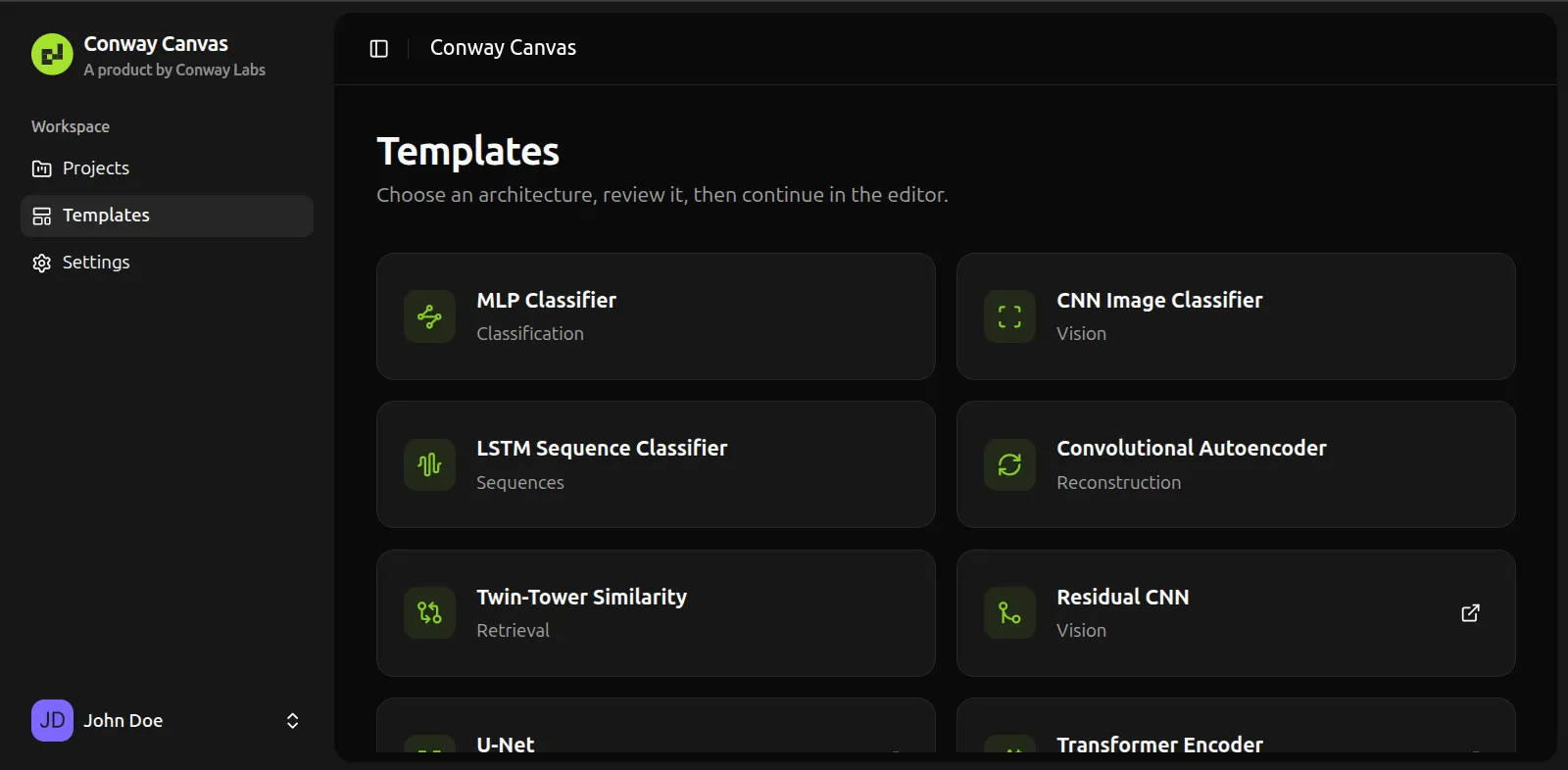
Task: Click the Templates layout icon
Action: (x=41, y=216)
